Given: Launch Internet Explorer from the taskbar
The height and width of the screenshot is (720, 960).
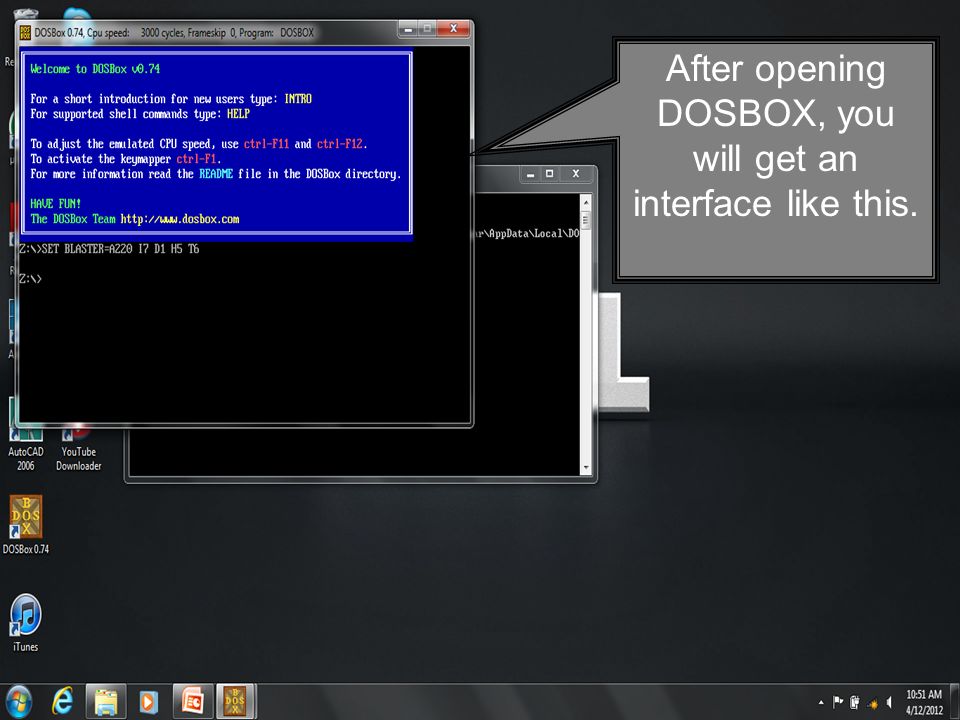Looking at the screenshot, I should pyautogui.click(x=62, y=702).
